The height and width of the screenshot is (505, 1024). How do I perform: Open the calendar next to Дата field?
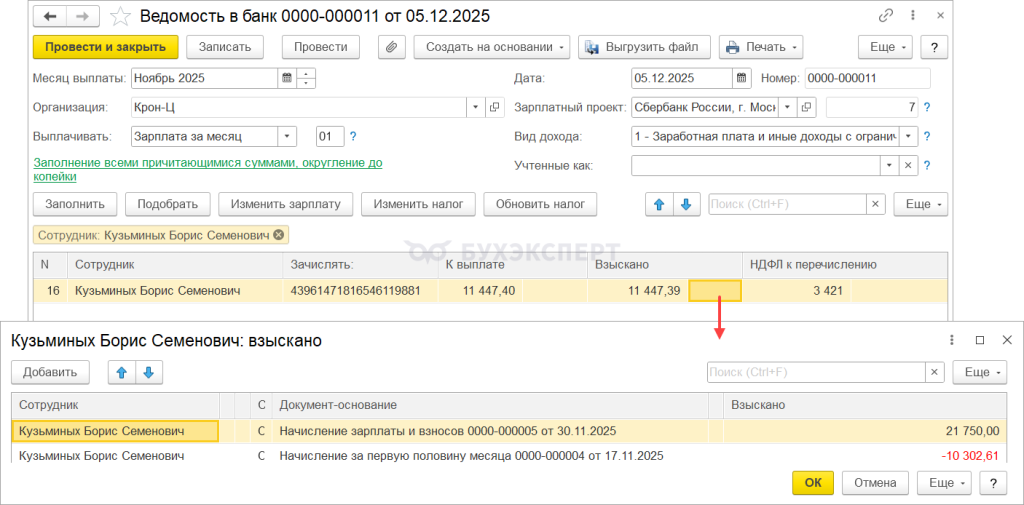click(x=741, y=78)
